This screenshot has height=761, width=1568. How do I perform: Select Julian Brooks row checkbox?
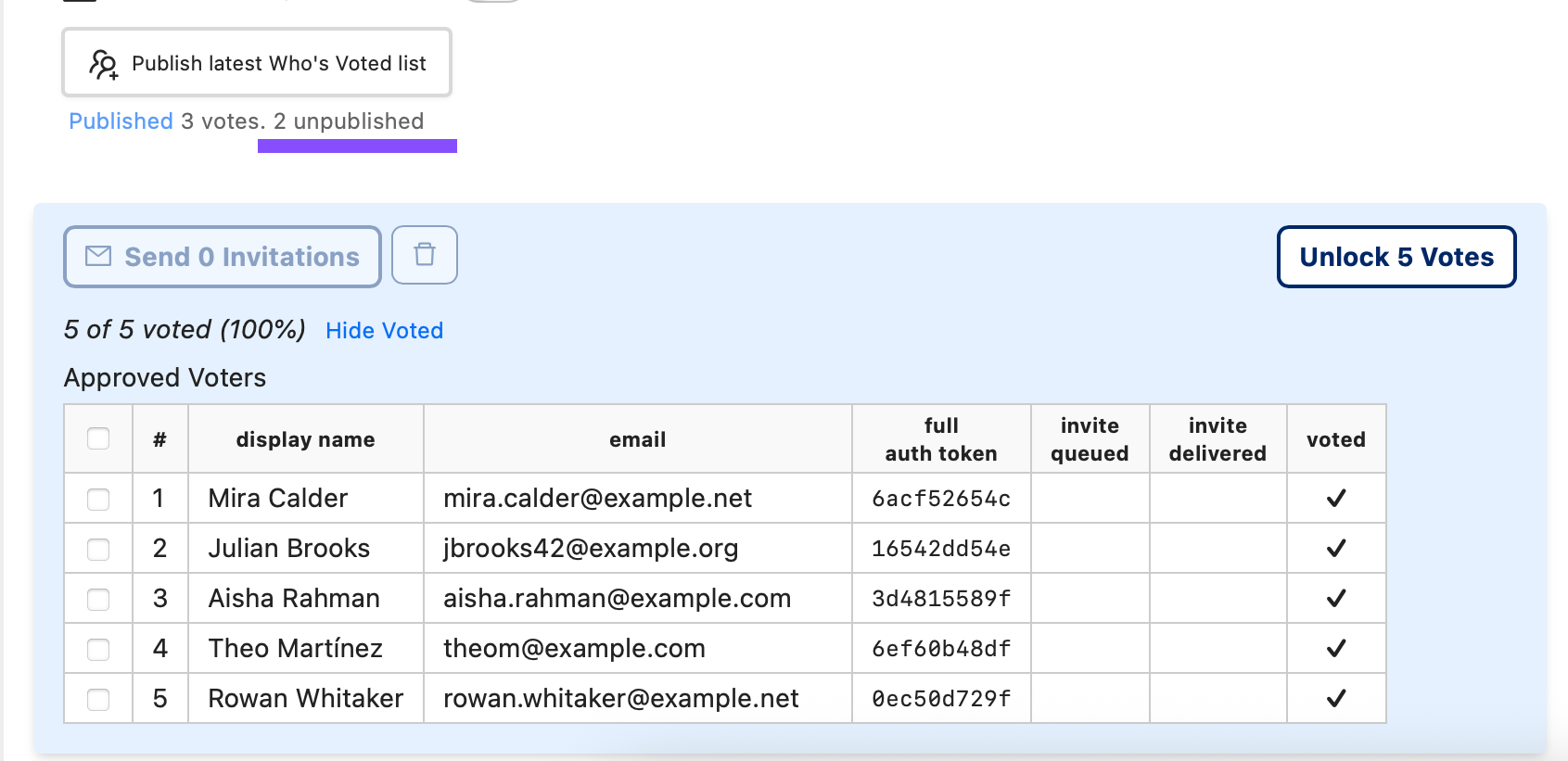(98, 550)
